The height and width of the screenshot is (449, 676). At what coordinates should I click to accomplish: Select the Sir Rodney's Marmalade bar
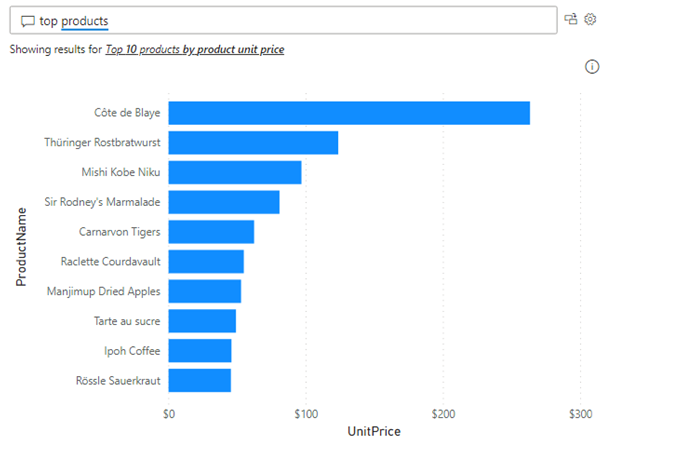tap(224, 202)
